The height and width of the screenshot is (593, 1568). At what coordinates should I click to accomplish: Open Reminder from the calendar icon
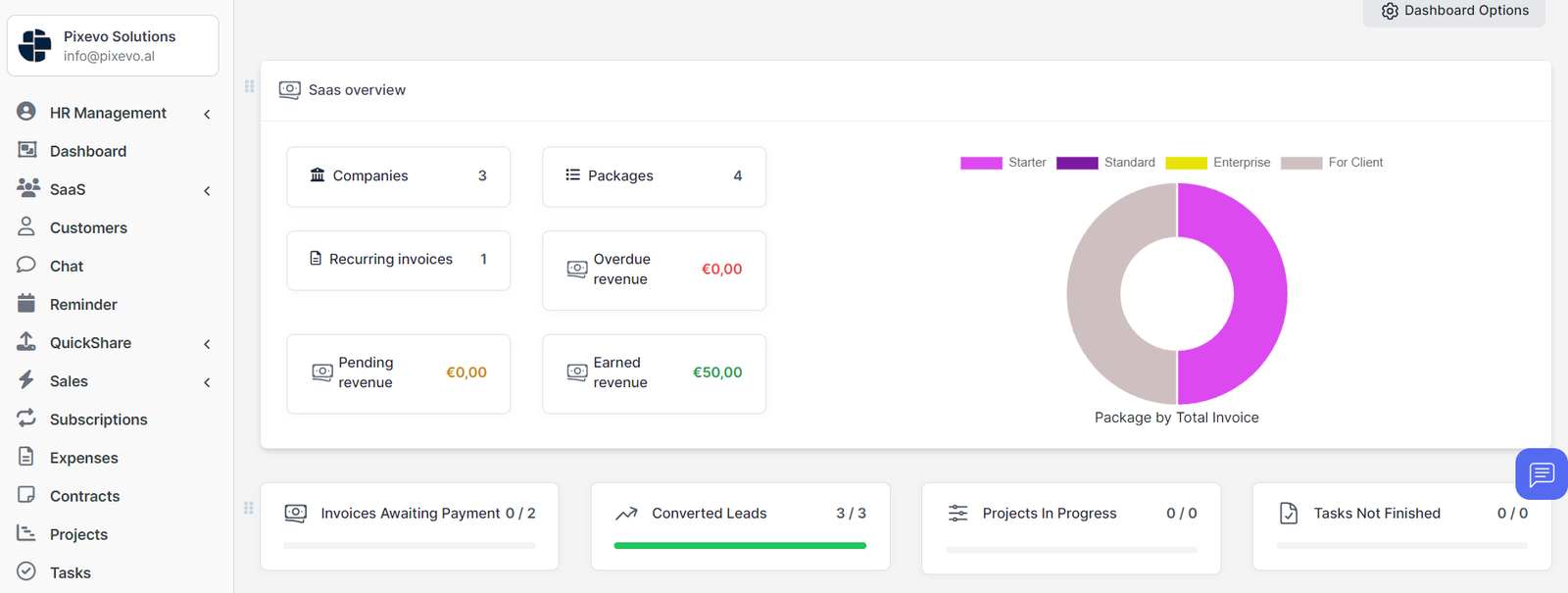tap(26, 303)
